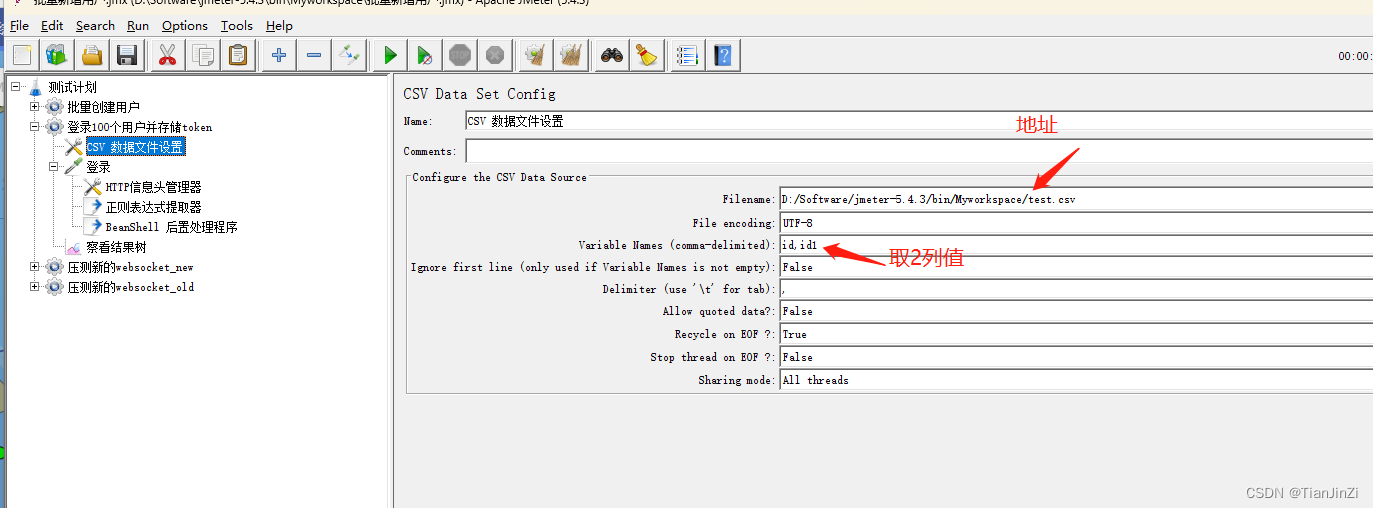1373x508 pixels.
Task: Open the Sharing mode All threads combo
Action: point(1076,380)
